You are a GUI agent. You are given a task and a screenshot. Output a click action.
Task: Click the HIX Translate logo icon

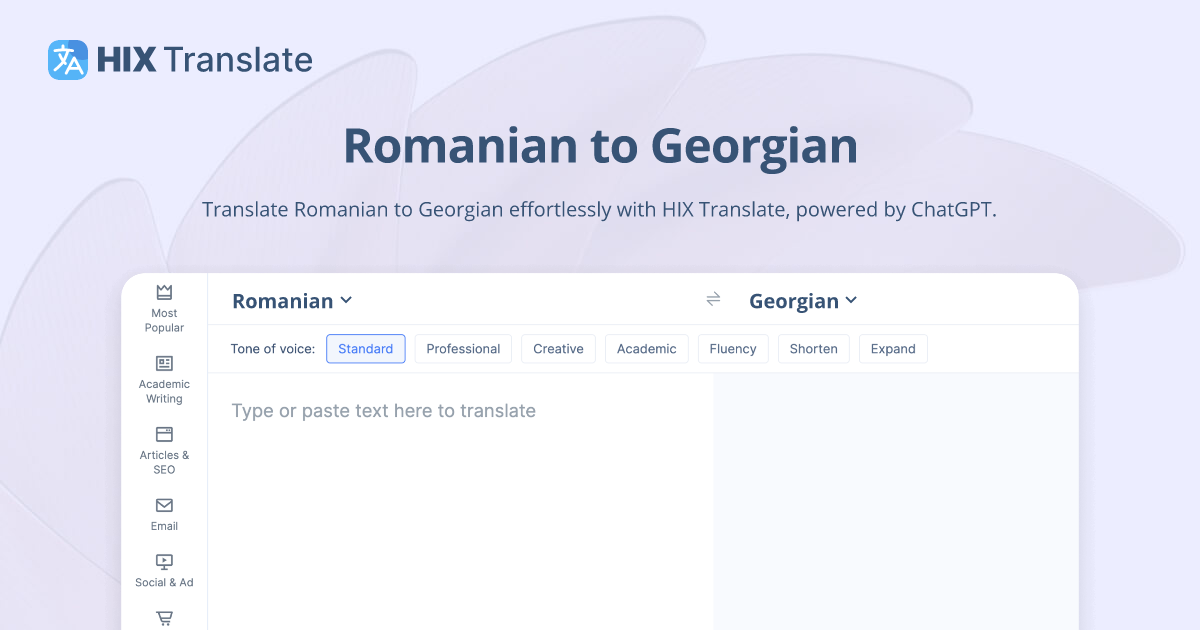tap(66, 59)
